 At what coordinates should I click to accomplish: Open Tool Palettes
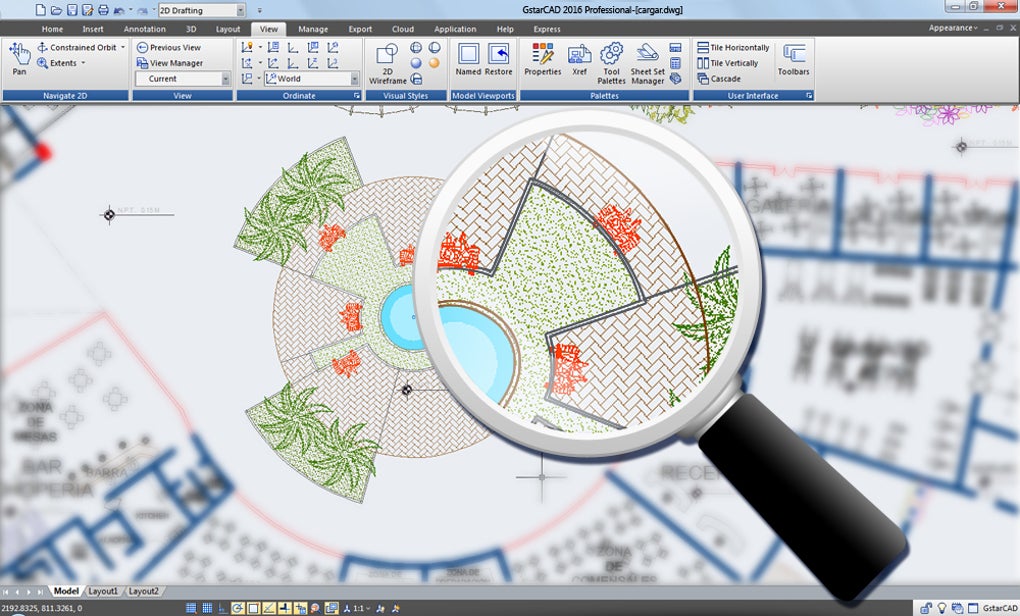coord(611,63)
